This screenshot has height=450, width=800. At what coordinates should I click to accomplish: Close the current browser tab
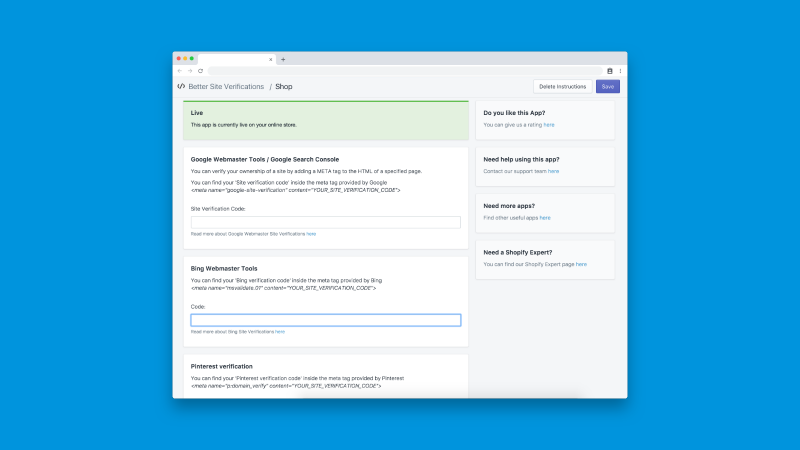270,59
